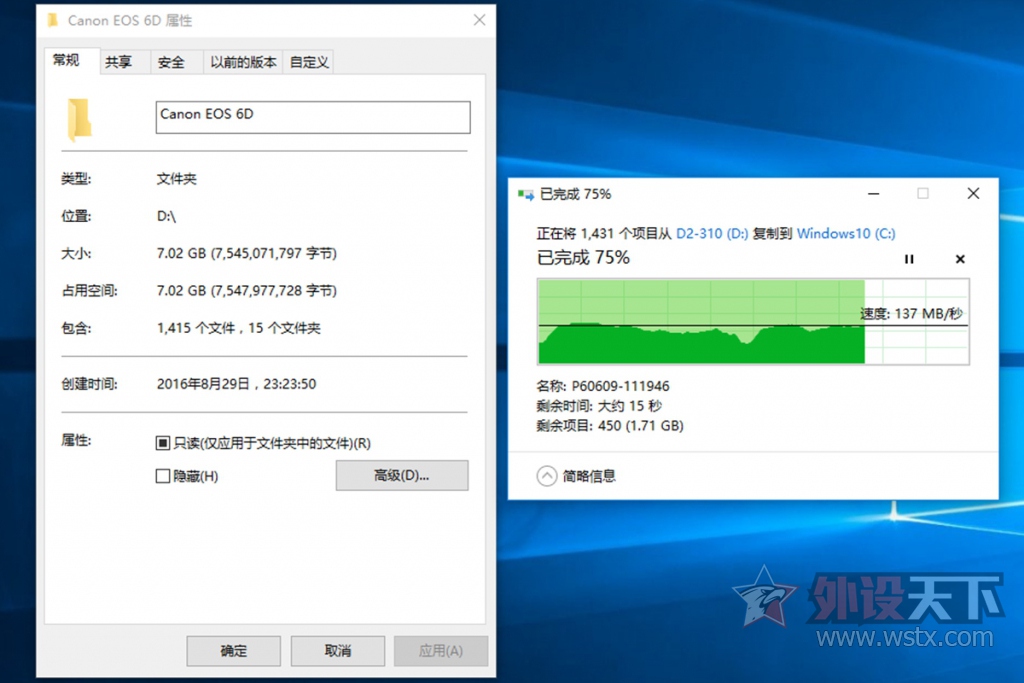Cancel the copy with the small X

coord(960,259)
